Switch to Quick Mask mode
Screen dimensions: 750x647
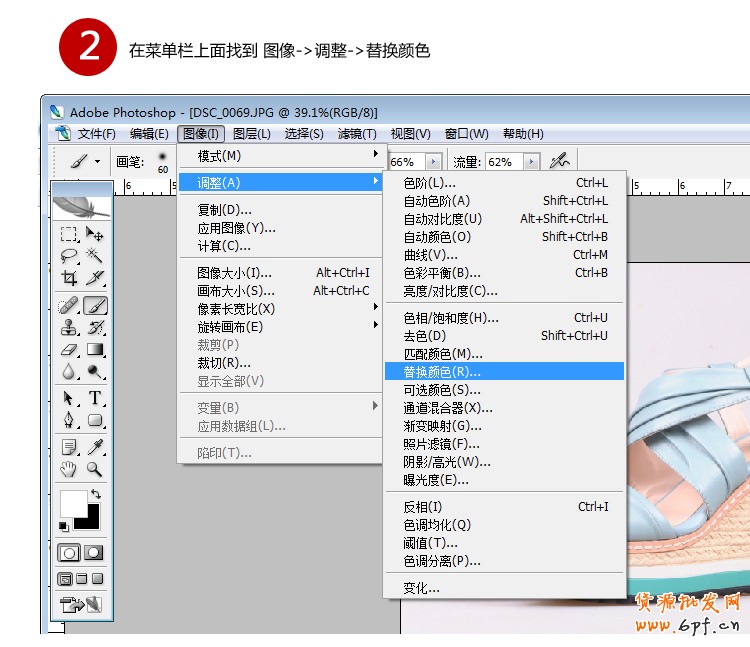coord(94,552)
